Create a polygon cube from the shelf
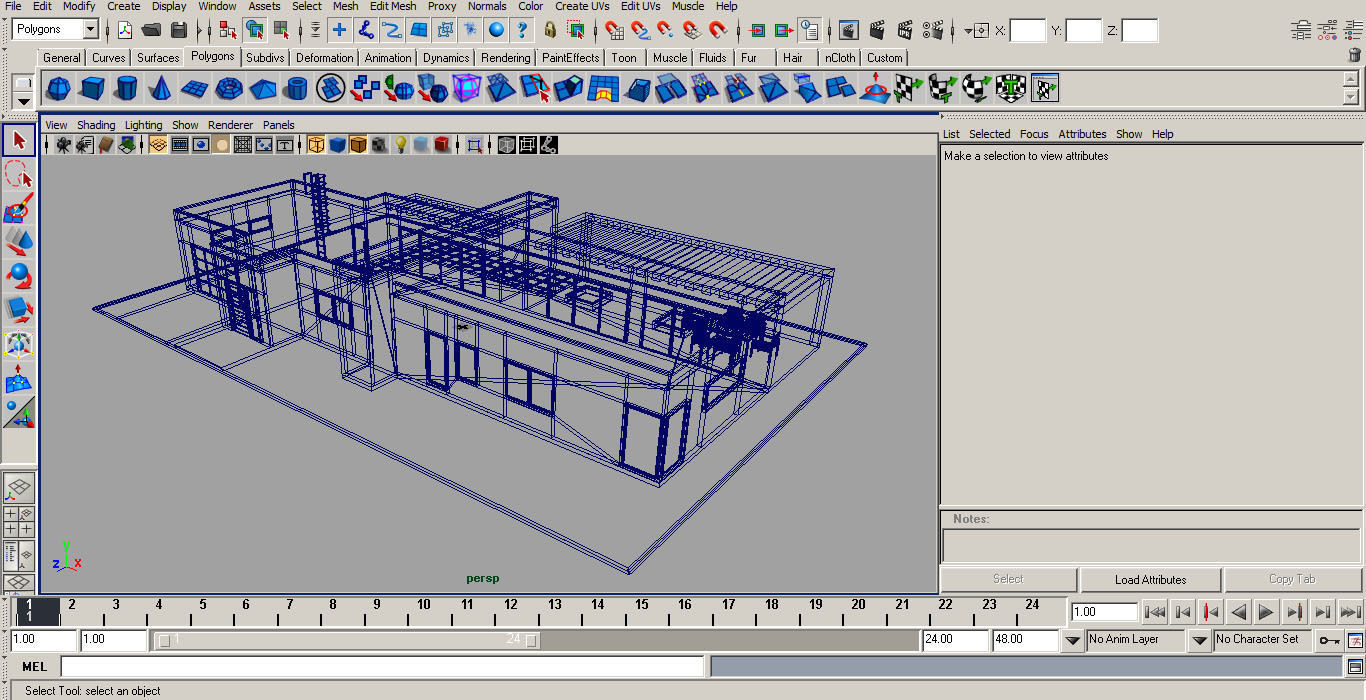 (x=93, y=88)
